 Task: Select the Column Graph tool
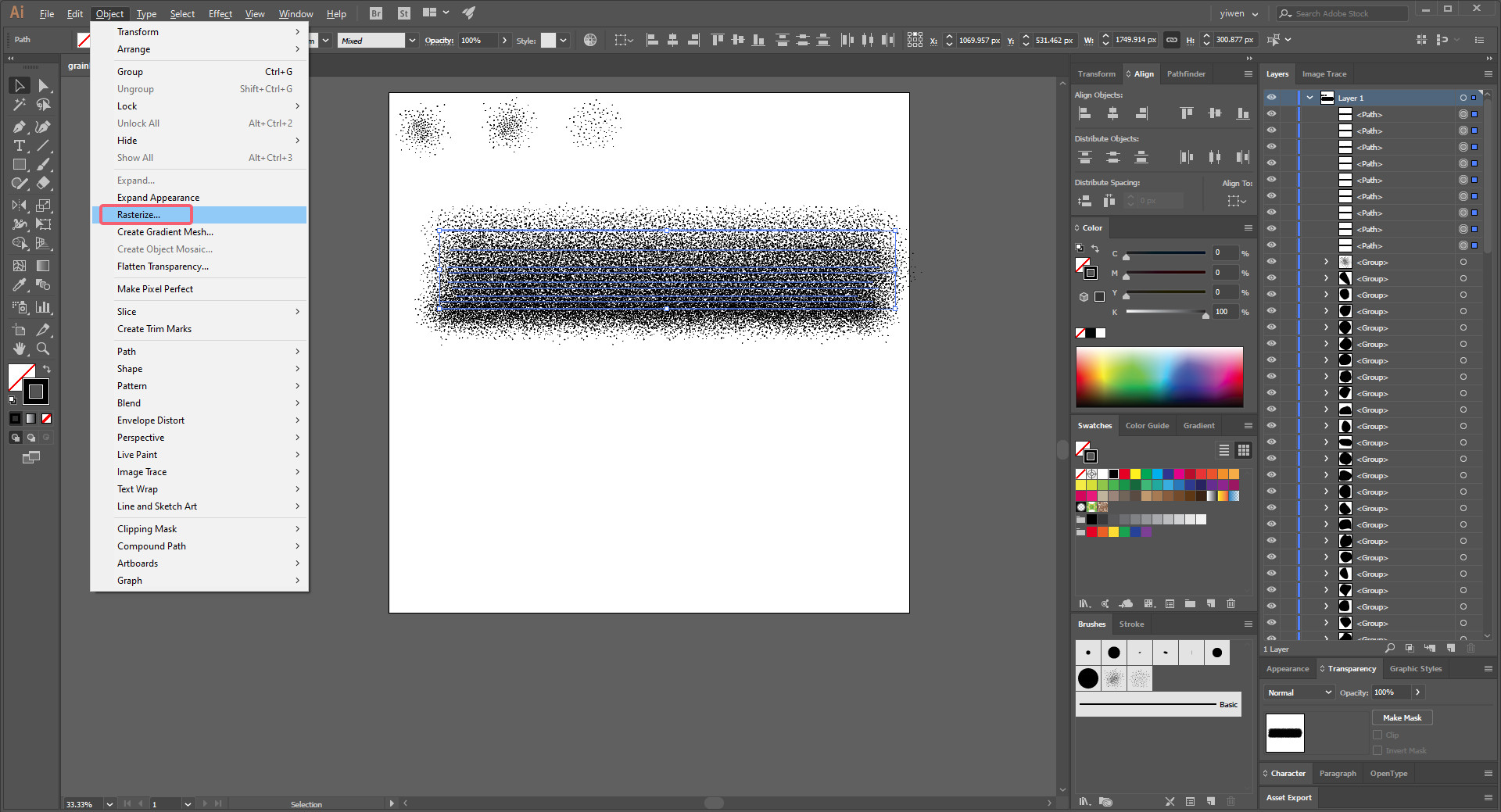coord(44,307)
